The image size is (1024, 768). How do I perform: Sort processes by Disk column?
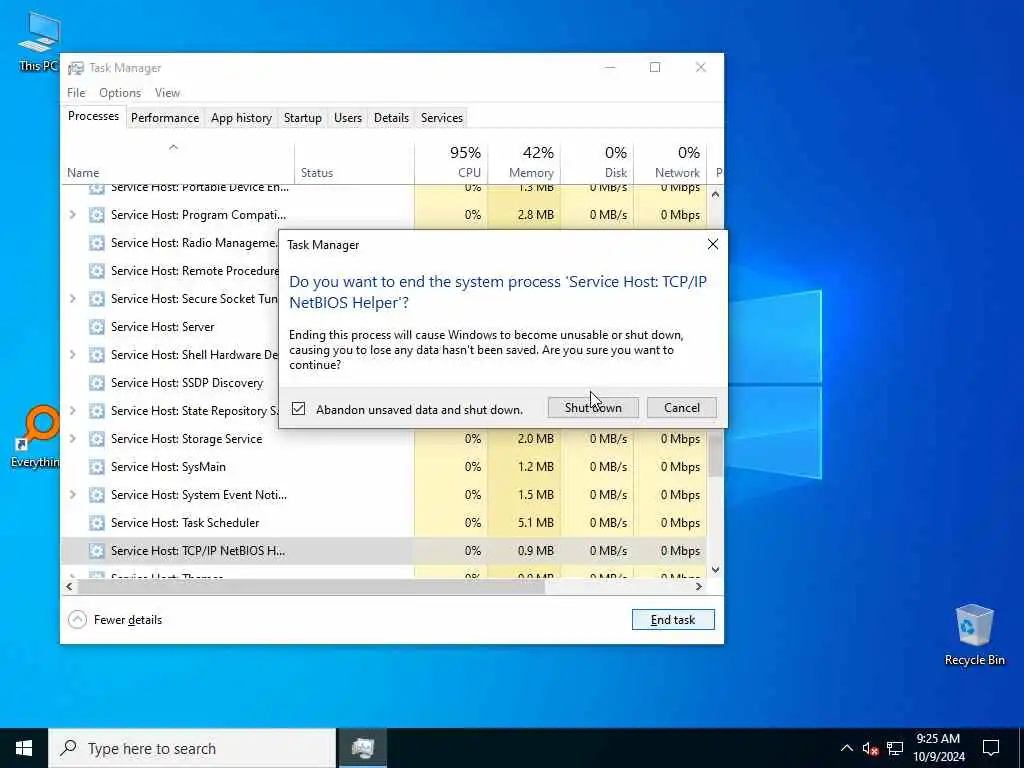click(x=597, y=162)
